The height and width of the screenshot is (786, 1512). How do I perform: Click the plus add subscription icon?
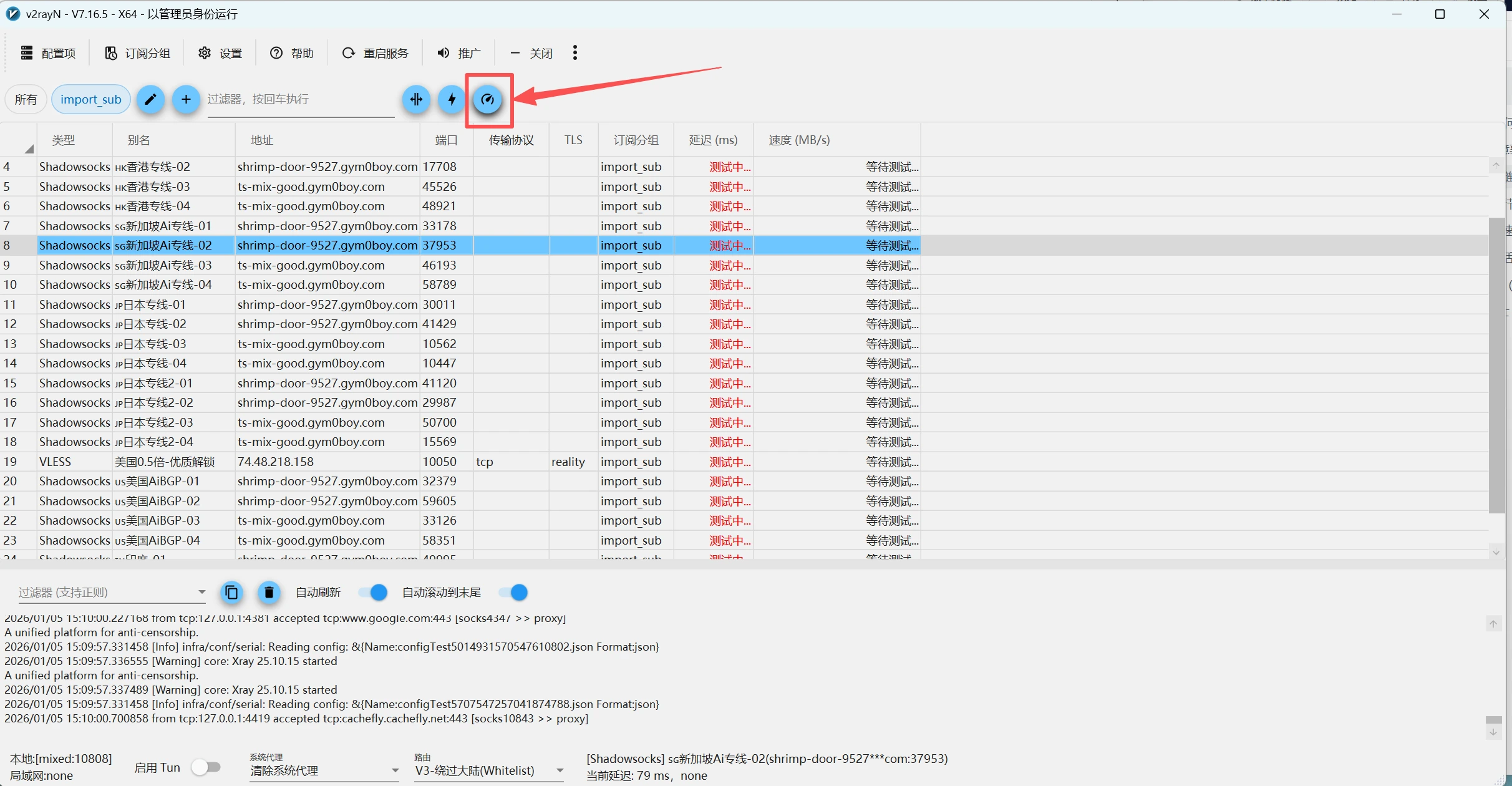point(186,99)
